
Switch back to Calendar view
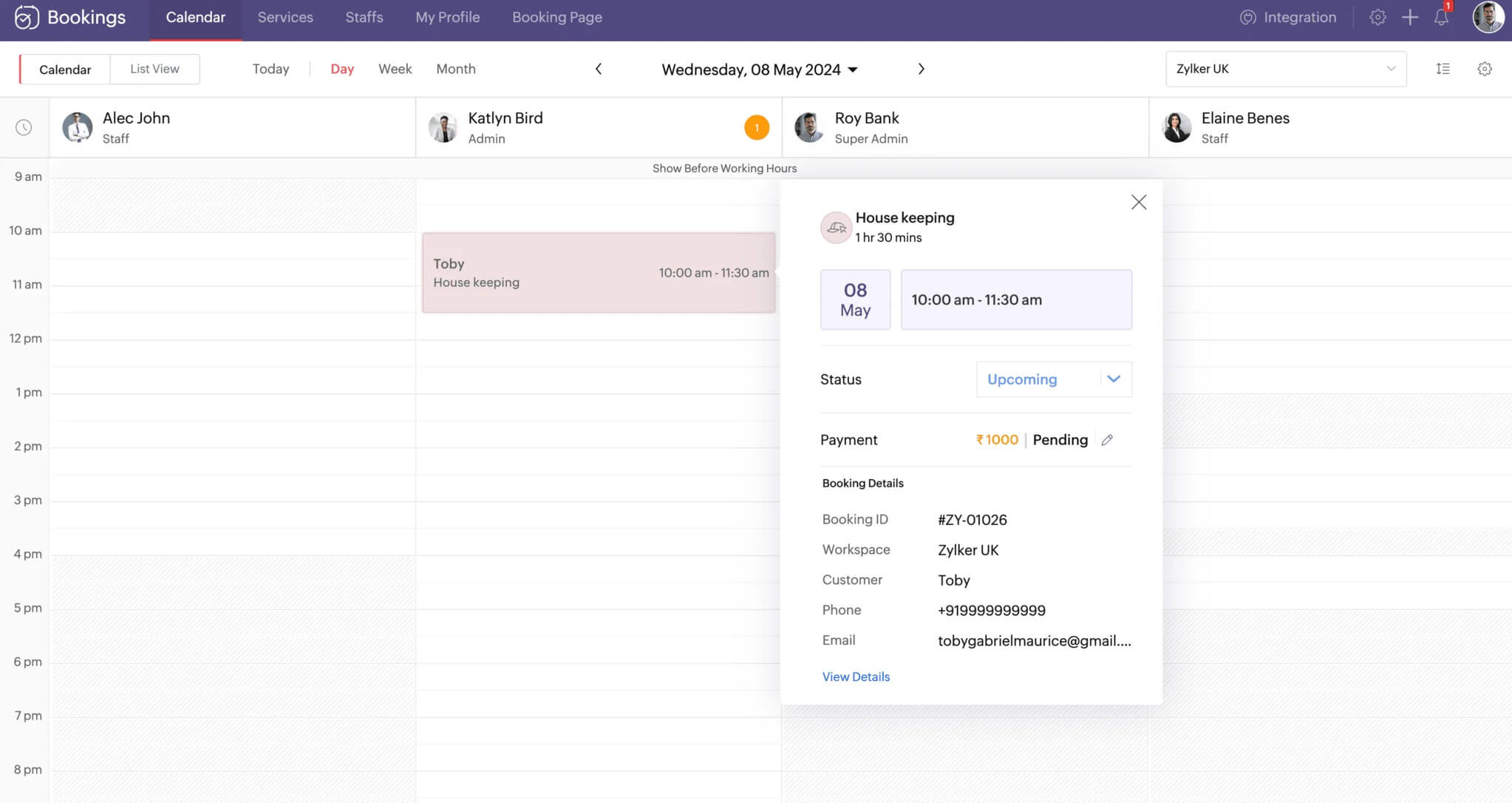click(x=65, y=69)
